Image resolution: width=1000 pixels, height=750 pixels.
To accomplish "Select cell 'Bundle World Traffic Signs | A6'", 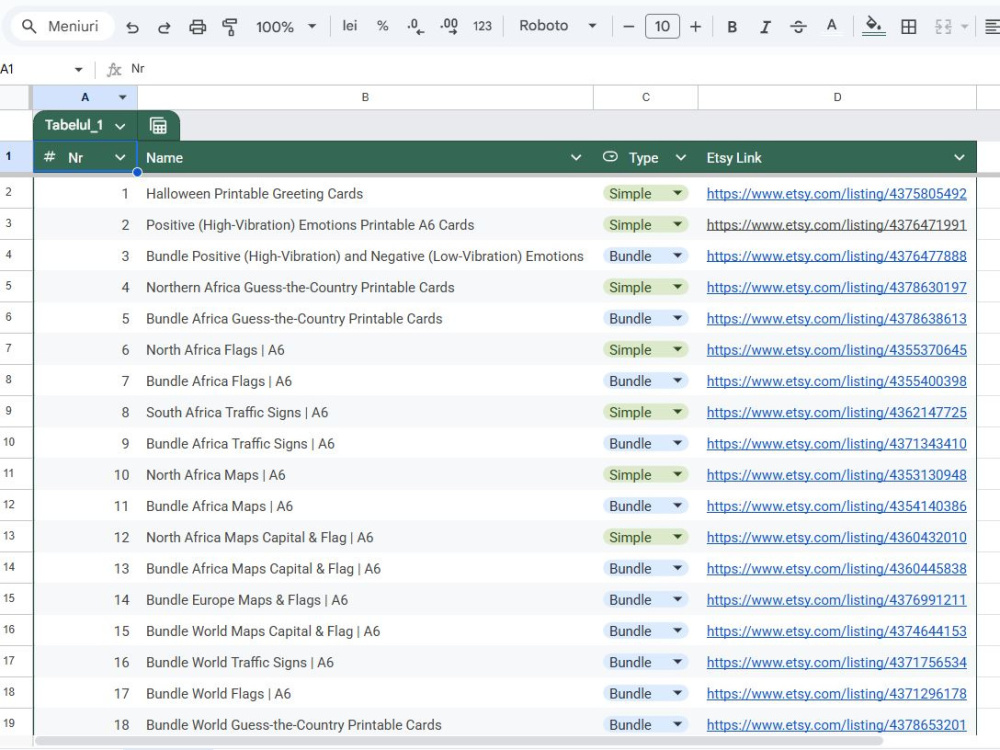I will click(365, 663).
